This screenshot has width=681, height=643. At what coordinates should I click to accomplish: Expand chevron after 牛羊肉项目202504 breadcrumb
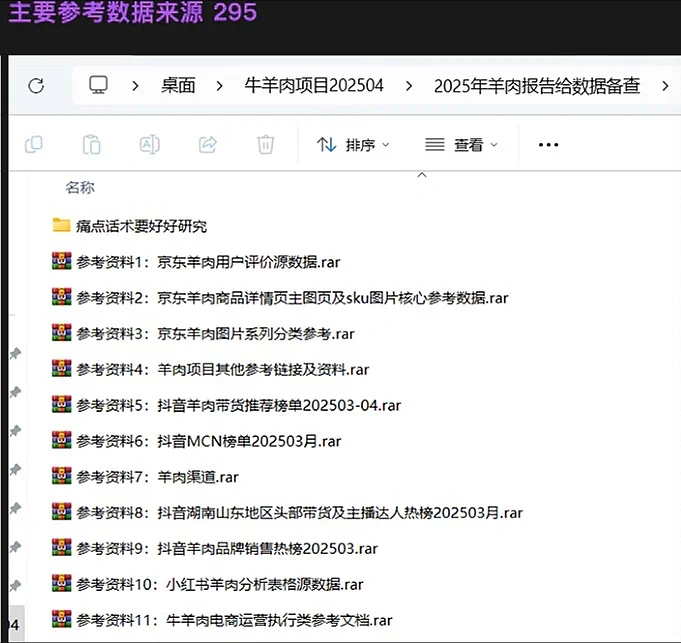click(x=408, y=86)
